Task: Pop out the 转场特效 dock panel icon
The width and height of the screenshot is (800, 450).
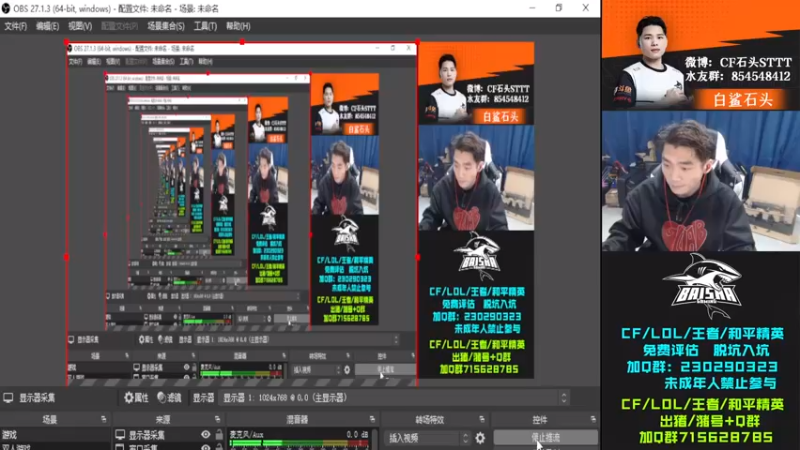Action: tap(482, 419)
